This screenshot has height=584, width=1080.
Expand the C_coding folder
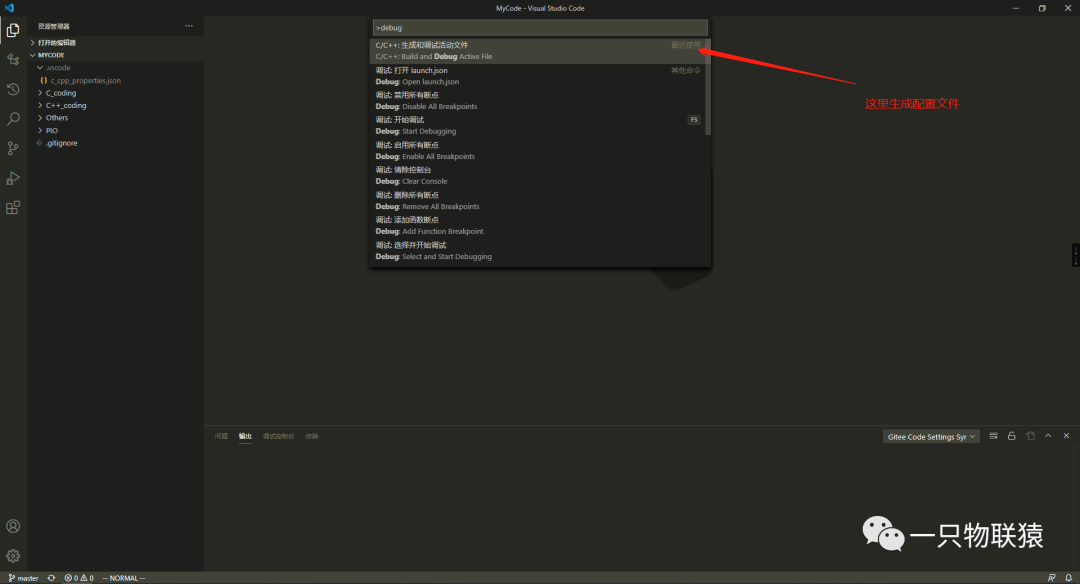(x=61, y=93)
